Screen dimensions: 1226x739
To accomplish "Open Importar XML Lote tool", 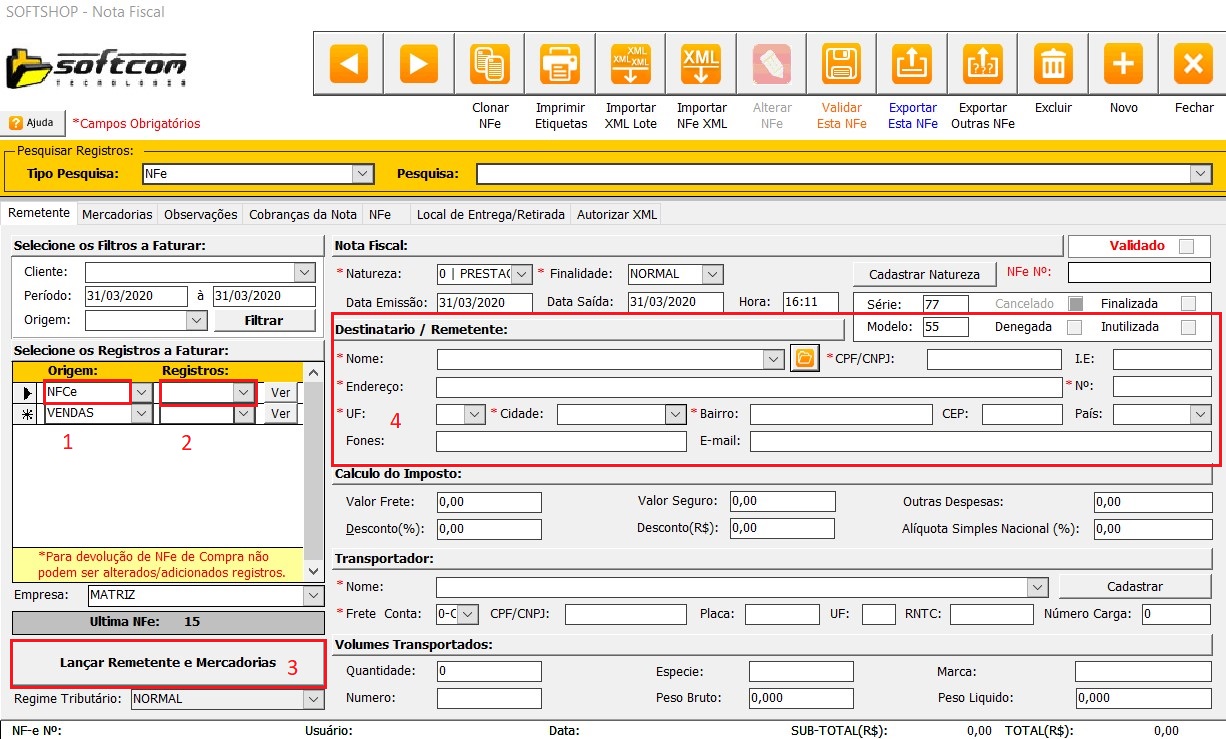I will pyautogui.click(x=631, y=65).
